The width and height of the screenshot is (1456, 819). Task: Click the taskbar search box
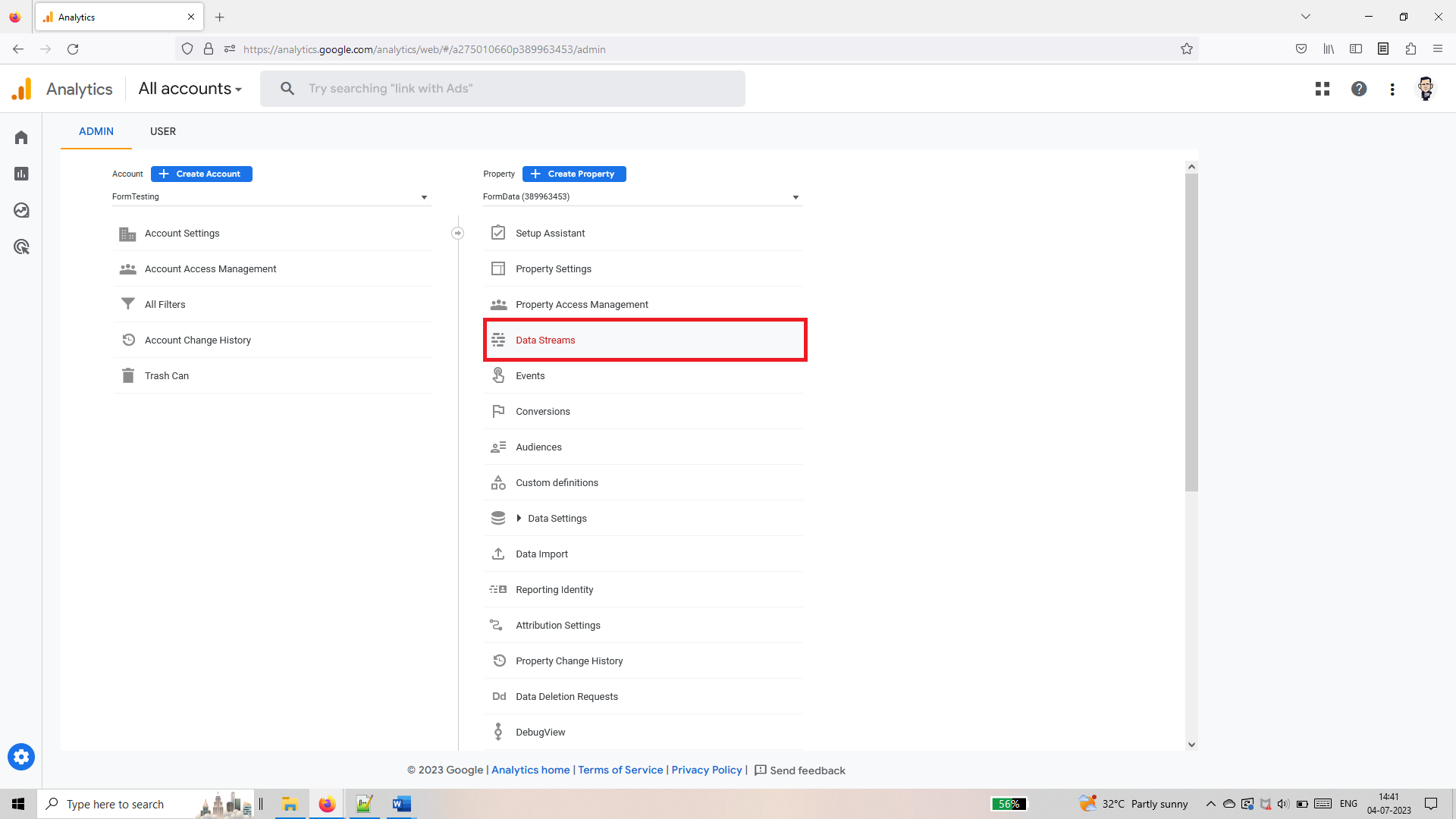click(x=144, y=804)
